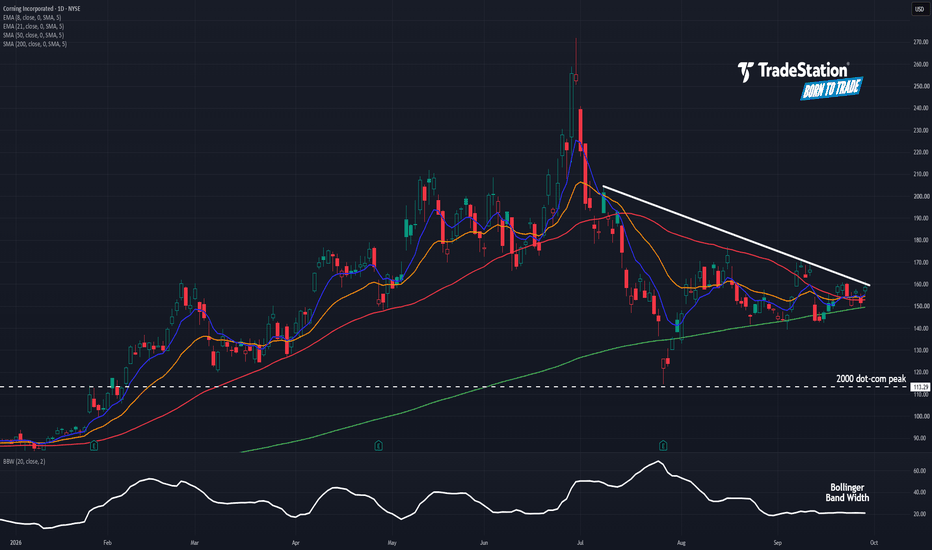Click the Jul label on time axis
932x550 pixels.
(580, 543)
